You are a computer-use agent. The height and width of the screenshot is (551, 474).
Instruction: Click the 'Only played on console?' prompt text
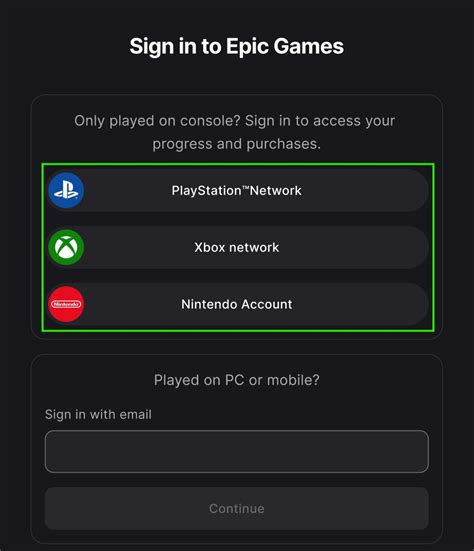157,121
